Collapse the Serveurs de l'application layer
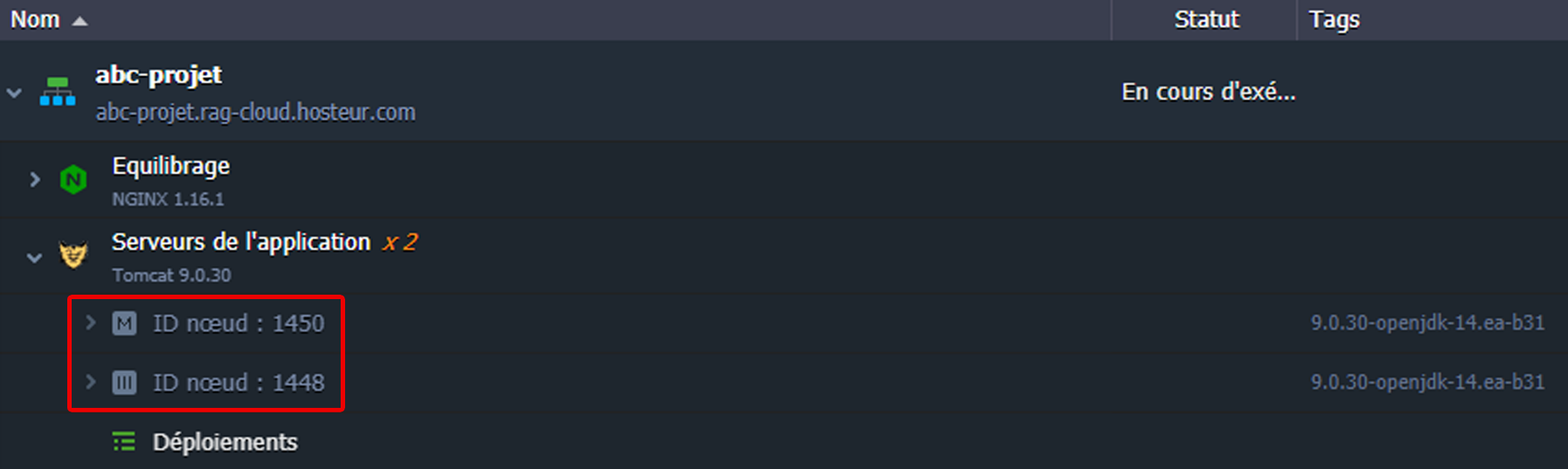The height and width of the screenshot is (469, 1568). click(x=35, y=258)
